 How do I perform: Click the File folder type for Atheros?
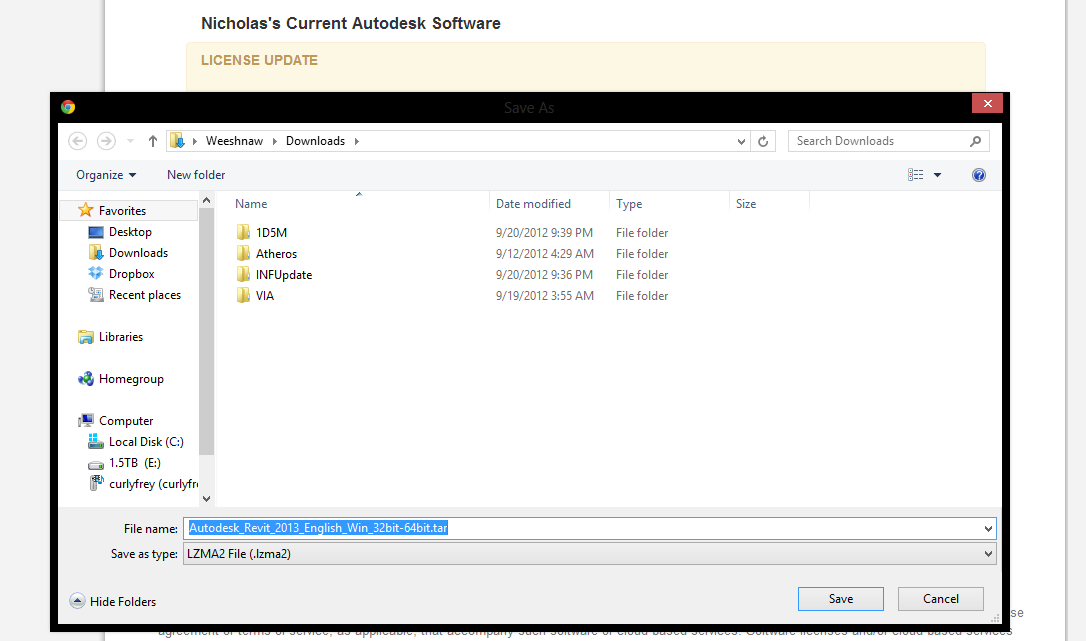642,254
